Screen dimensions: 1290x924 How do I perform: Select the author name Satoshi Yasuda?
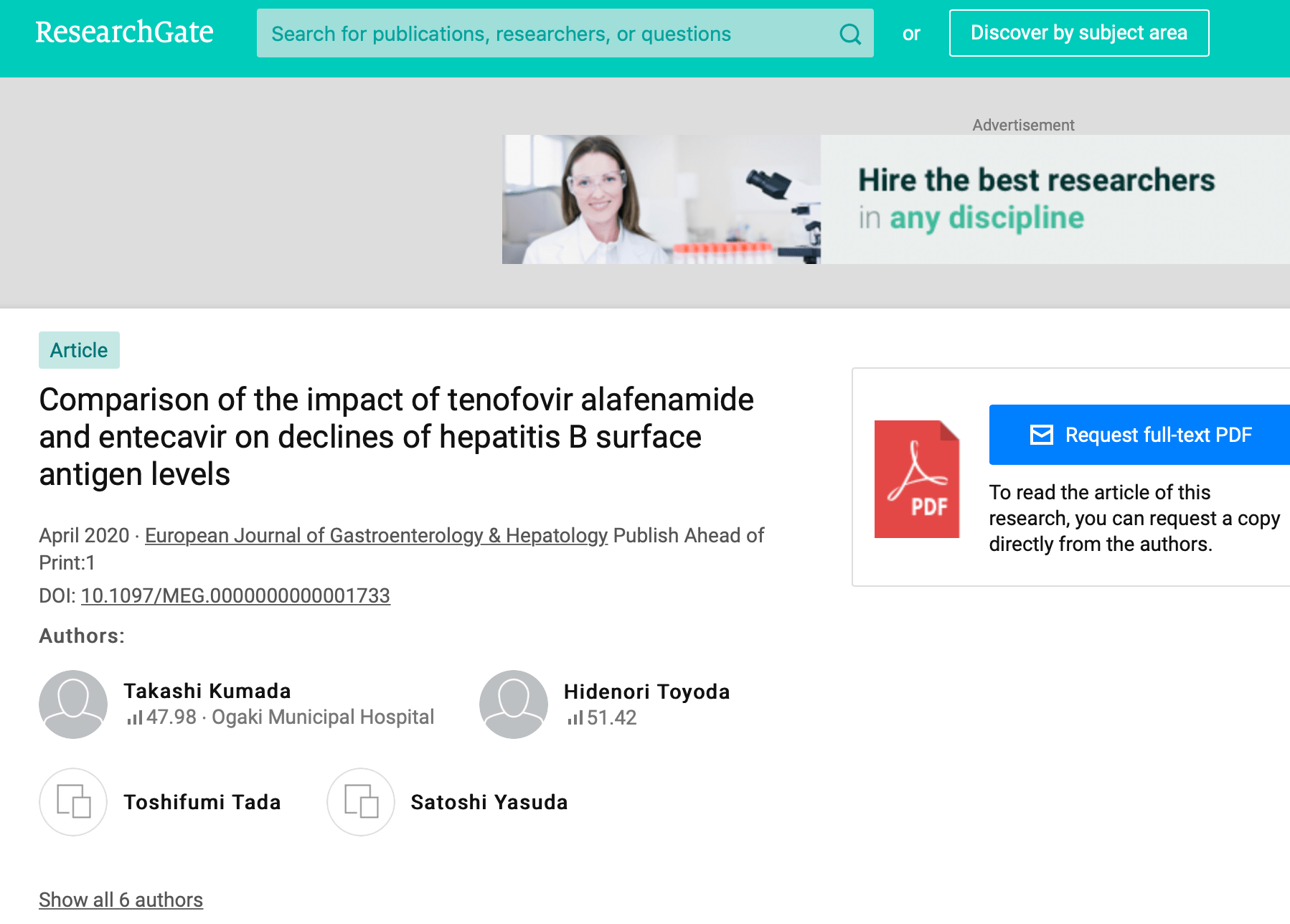click(x=489, y=802)
